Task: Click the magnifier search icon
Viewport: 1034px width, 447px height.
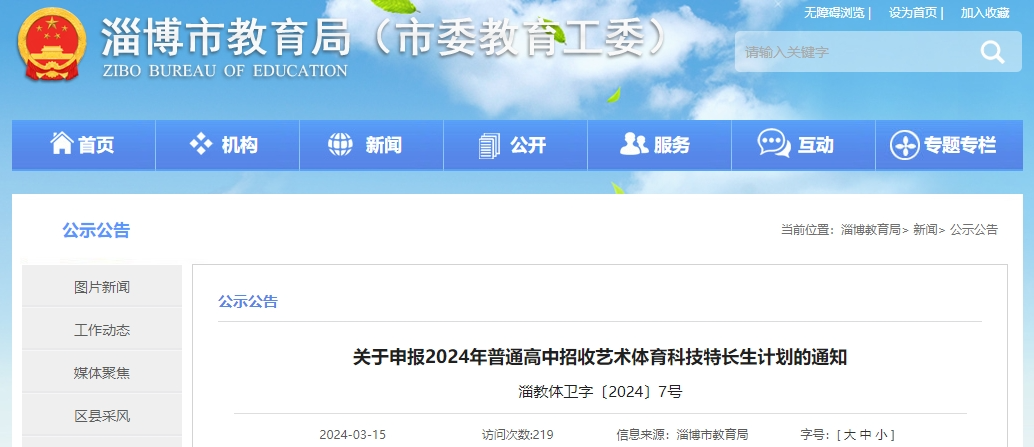Action: point(992,52)
